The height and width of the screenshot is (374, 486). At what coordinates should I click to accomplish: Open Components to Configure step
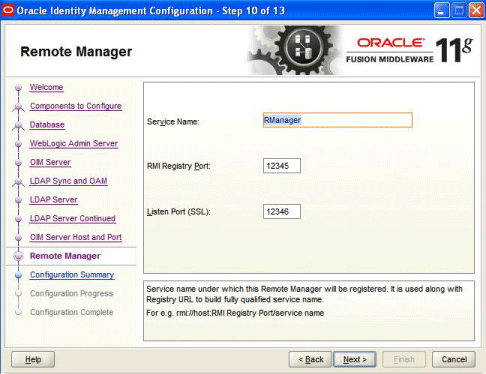pos(76,106)
